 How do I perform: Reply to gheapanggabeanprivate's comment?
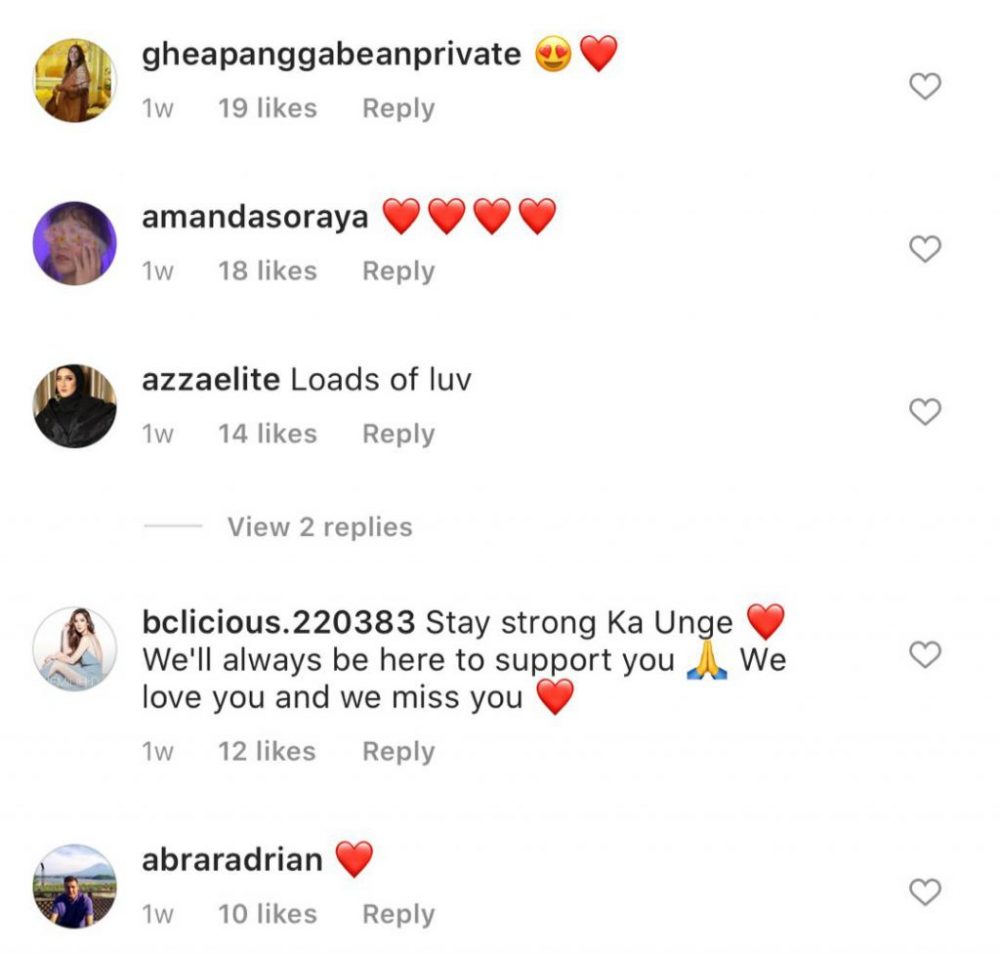[398, 108]
